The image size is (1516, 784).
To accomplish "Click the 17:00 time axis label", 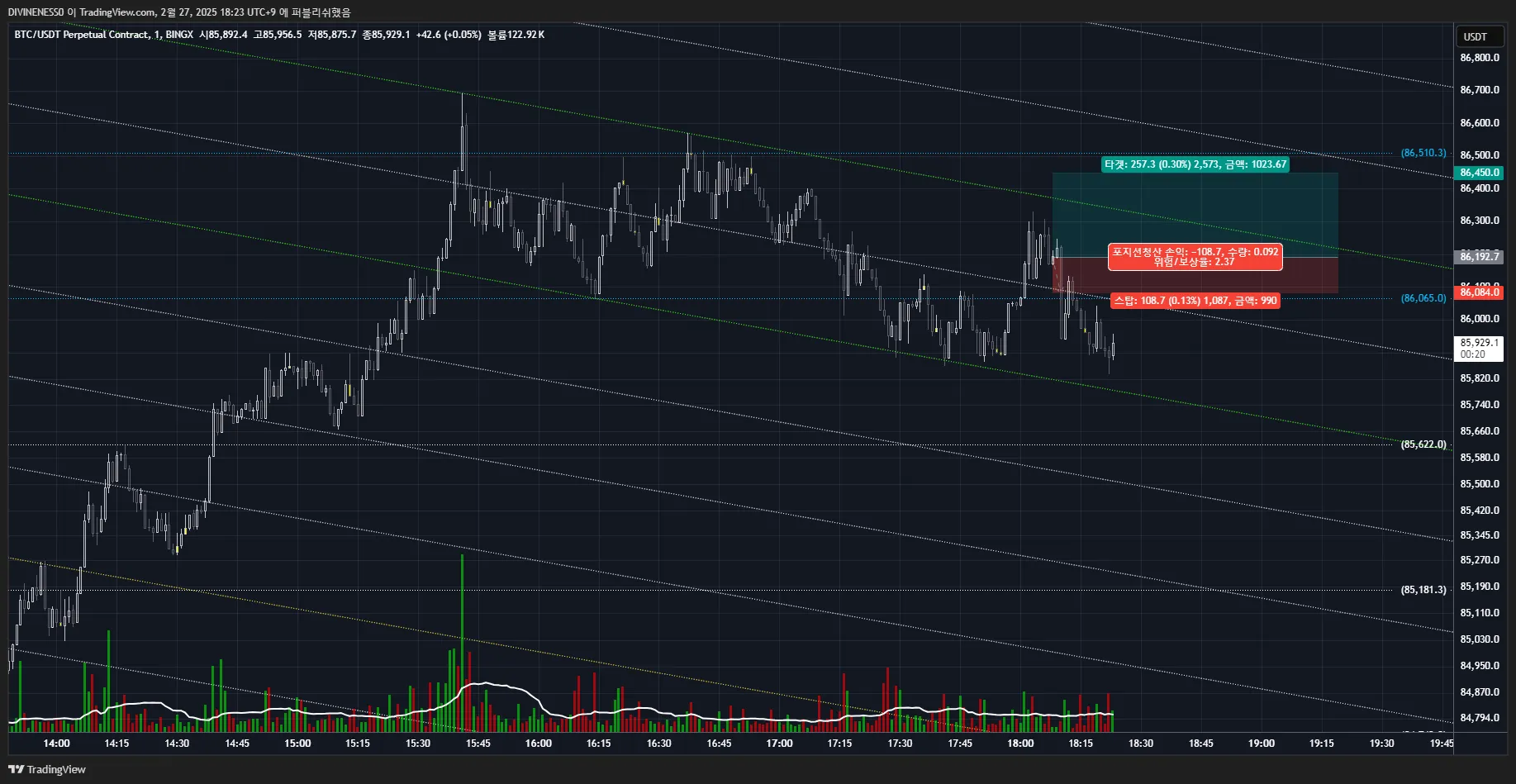I will [x=780, y=744].
